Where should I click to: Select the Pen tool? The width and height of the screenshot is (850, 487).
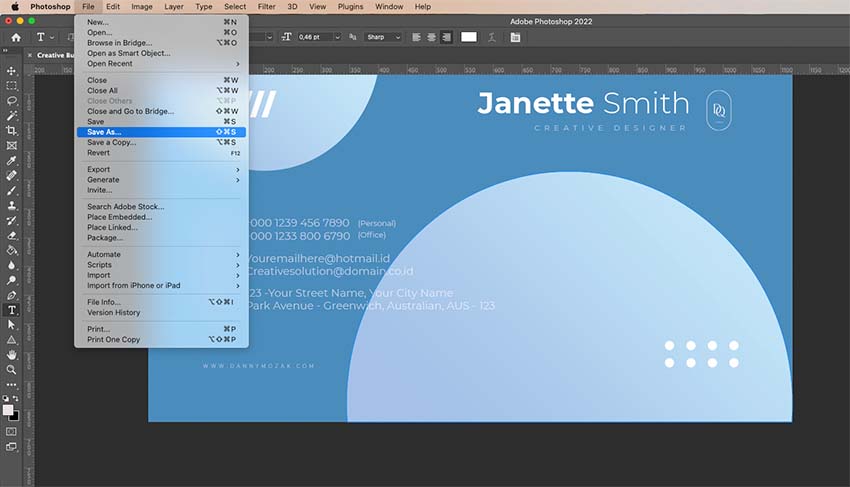click(11, 295)
